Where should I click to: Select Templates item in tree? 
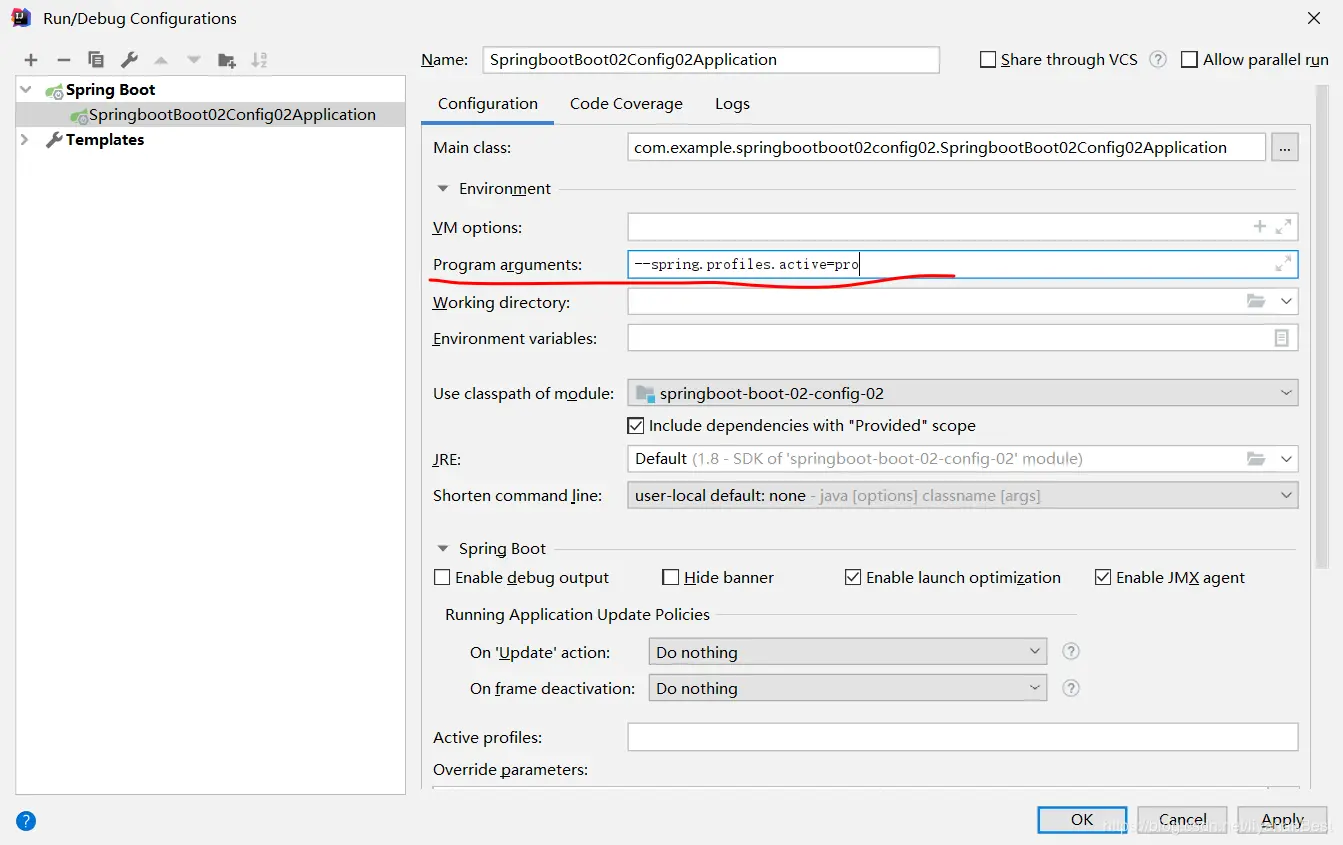click(105, 140)
